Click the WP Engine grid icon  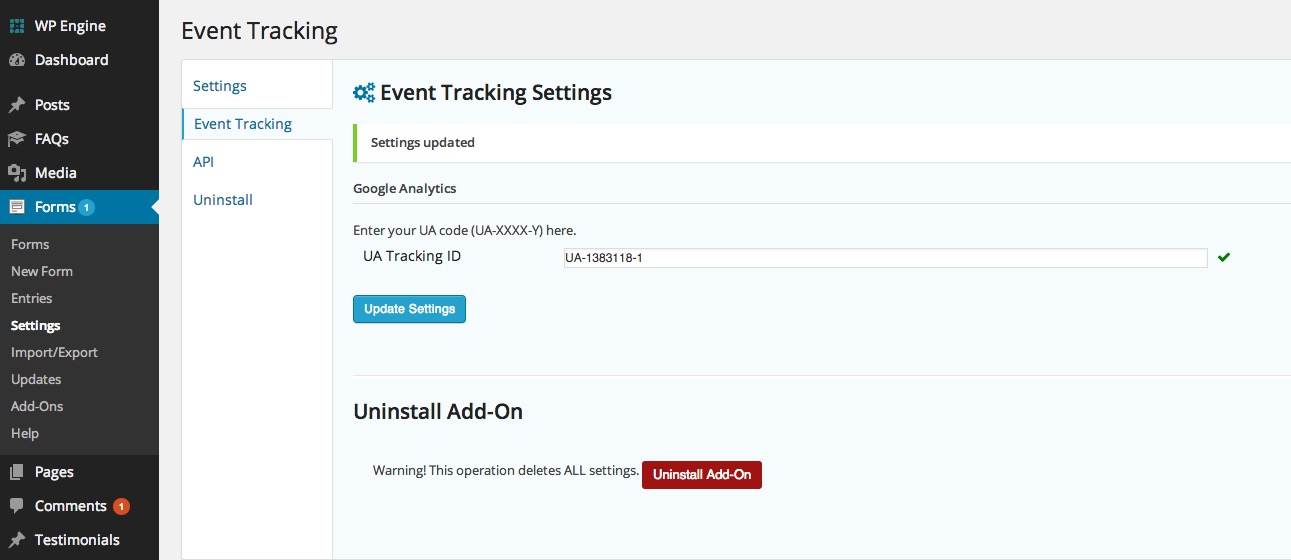[17, 26]
